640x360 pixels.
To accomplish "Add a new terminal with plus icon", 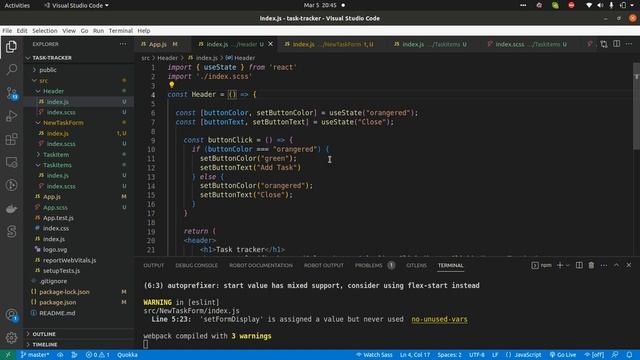I will coord(560,265).
